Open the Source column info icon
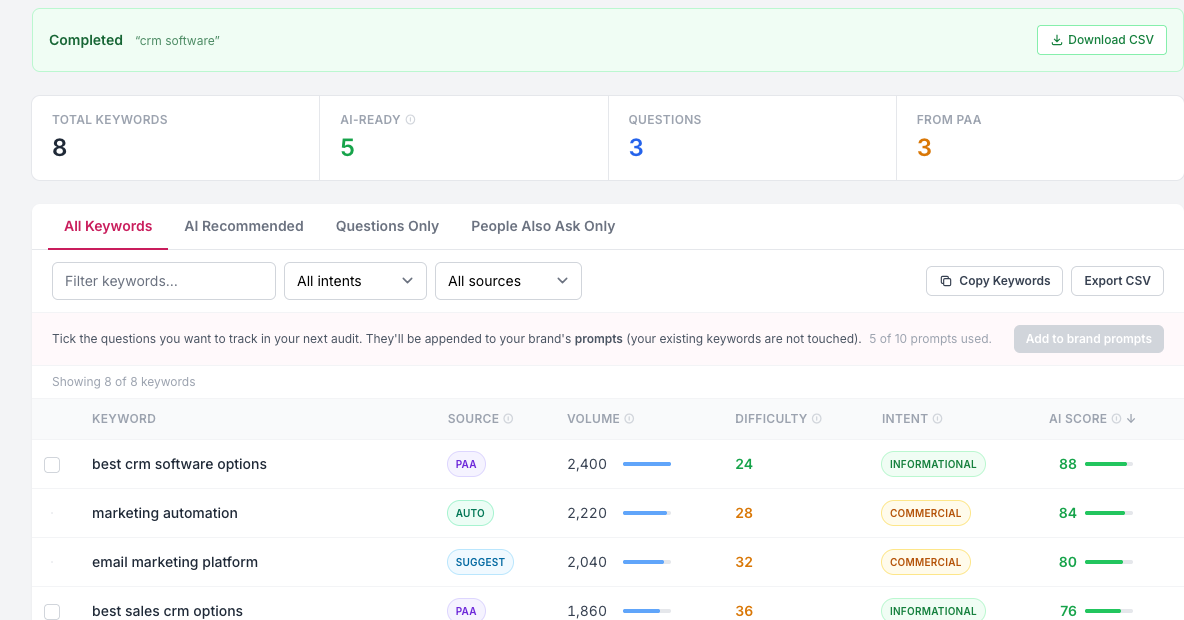The height and width of the screenshot is (620, 1184). click(508, 418)
